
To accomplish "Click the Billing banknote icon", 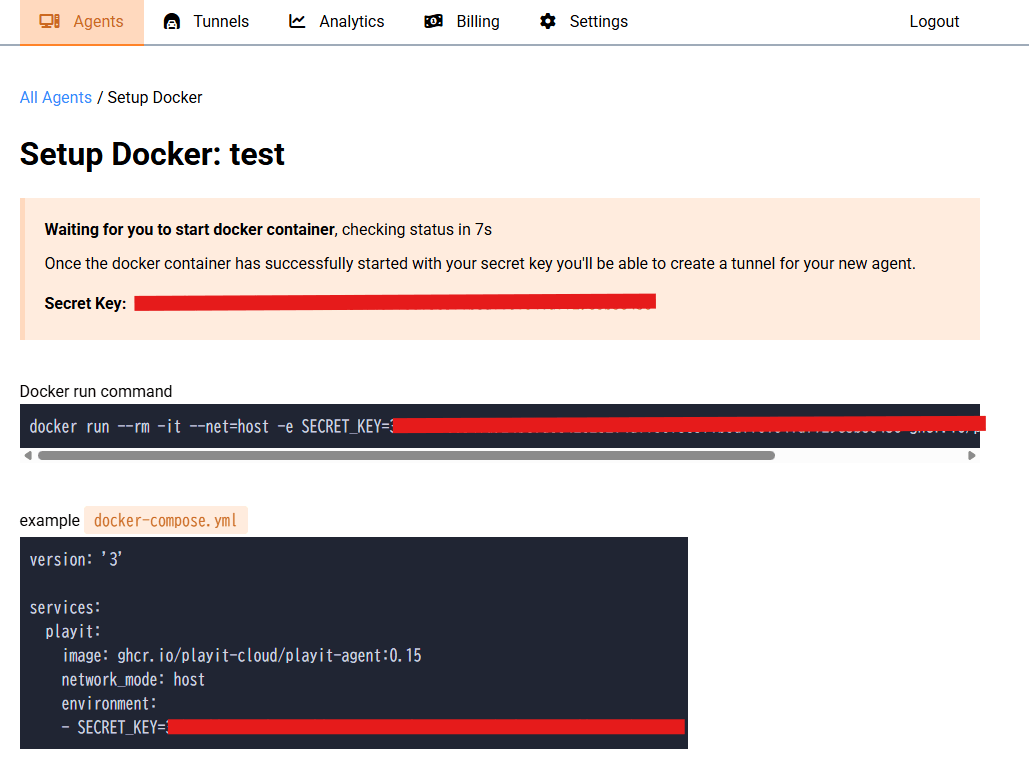I will click(433, 20).
